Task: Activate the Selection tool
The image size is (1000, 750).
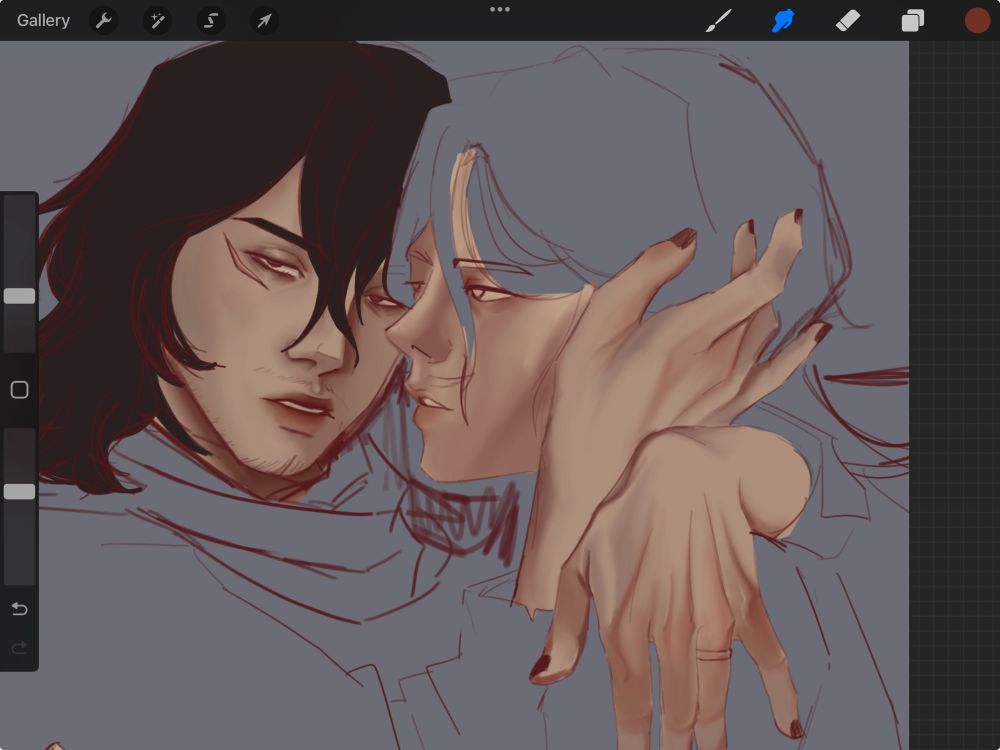Action: pos(210,20)
